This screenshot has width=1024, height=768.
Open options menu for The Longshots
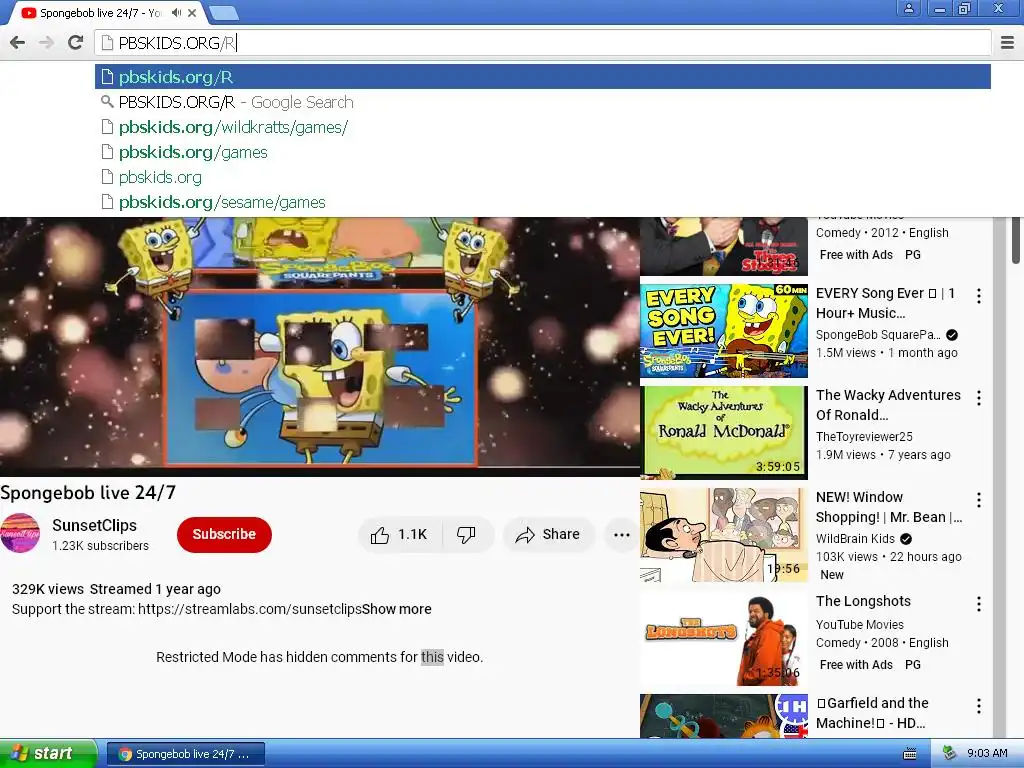978,604
